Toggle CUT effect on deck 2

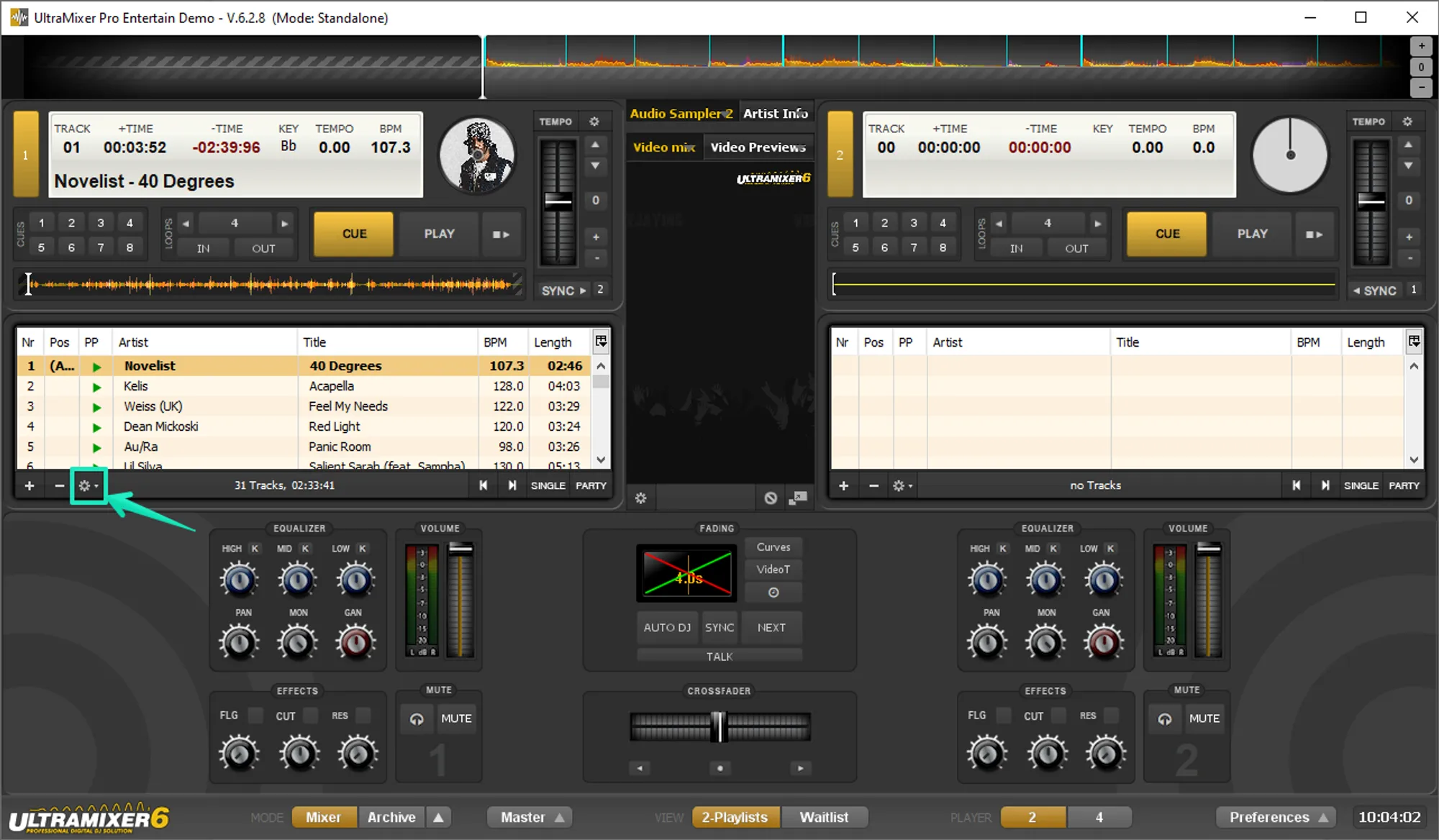(1058, 716)
